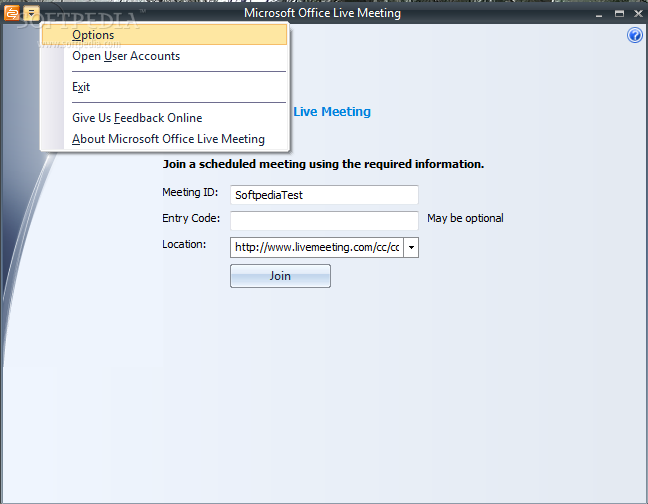Image resolution: width=648 pixels, height=504 pixels.
Task: Click the 'Microsoft Office Live Meeting' title text
Action: [322, 13]
